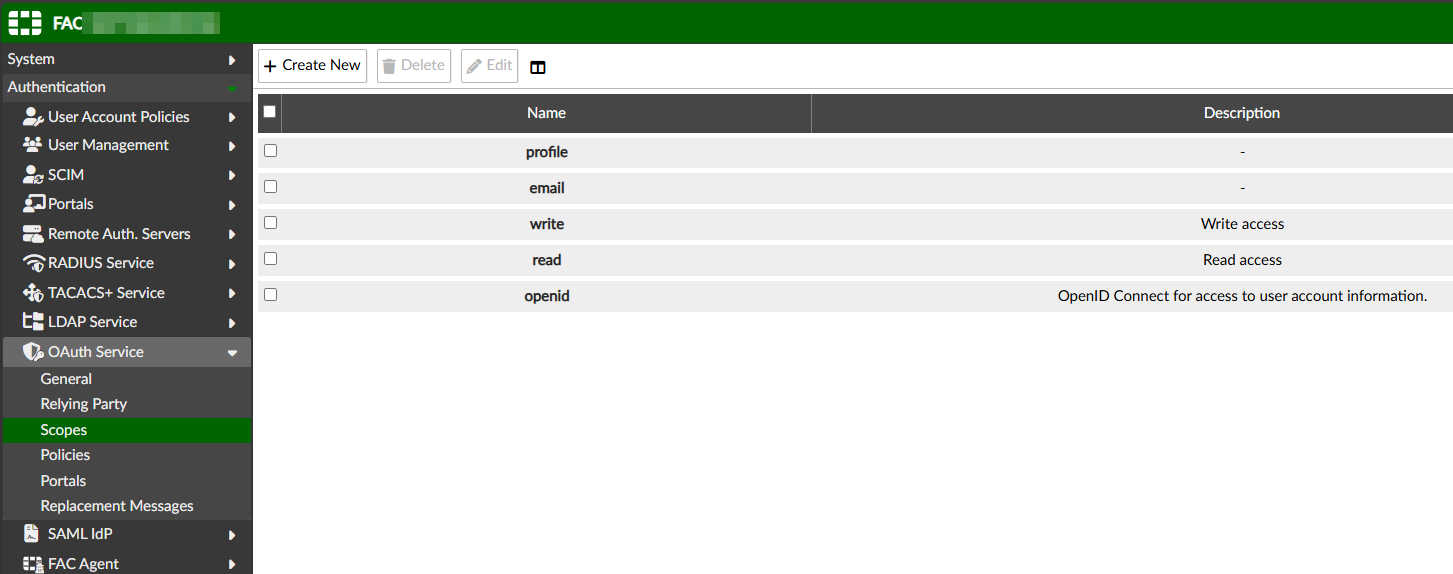Tick the checkbox for profile scope

click(x=270, y=151)
